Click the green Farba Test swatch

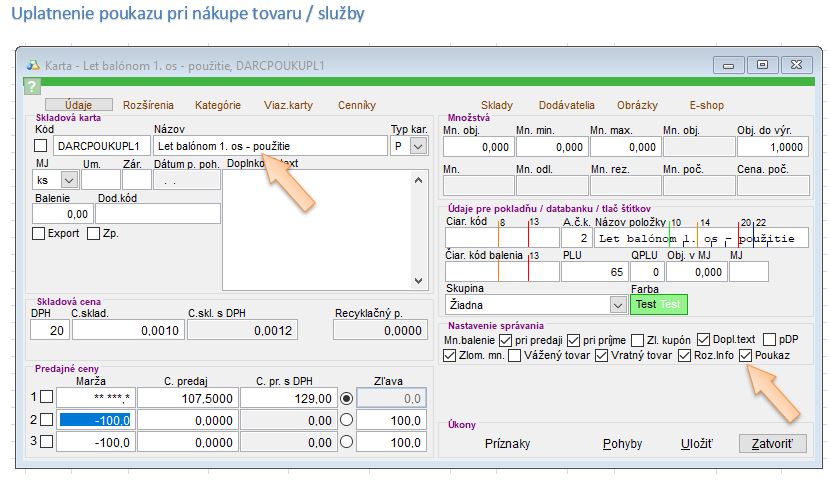pyautogui.click(x=660, y=304)
